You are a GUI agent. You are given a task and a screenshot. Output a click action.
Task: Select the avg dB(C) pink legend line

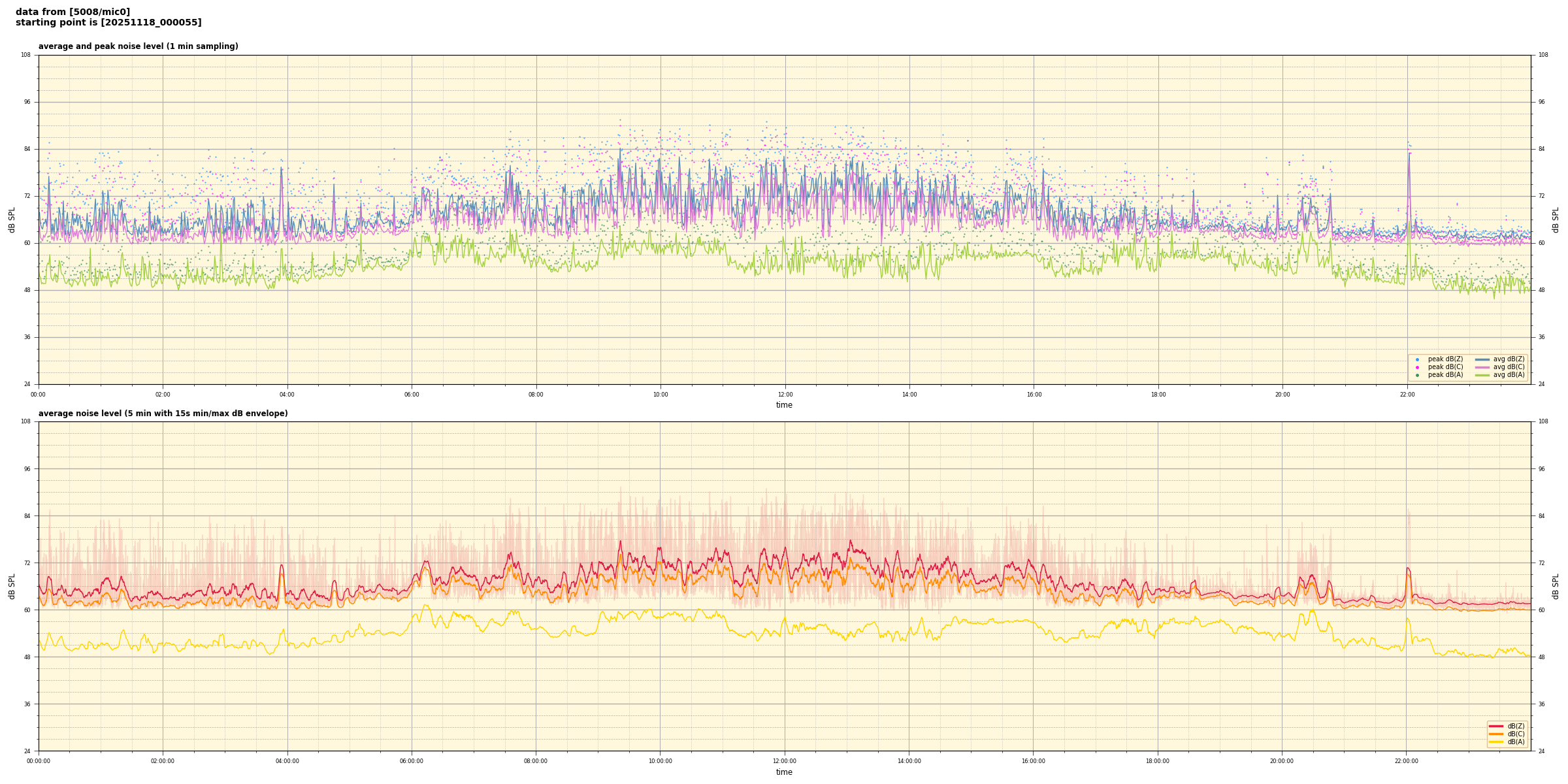(x=1482, y=367)
